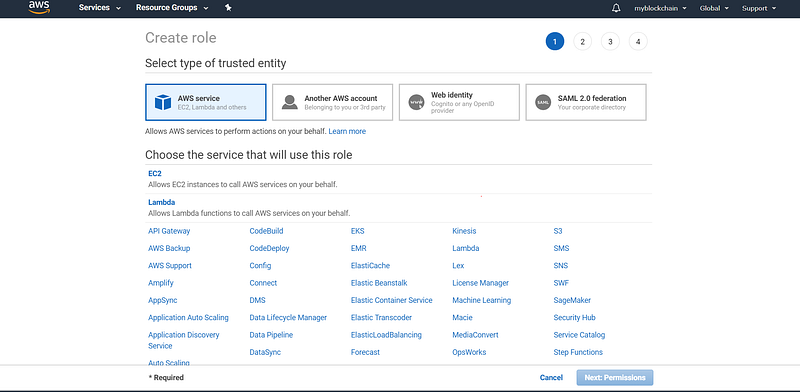Image resolution: width=800 pixels, height=392 pixels.
Task: Select EMR service
Action: (359, 248)
